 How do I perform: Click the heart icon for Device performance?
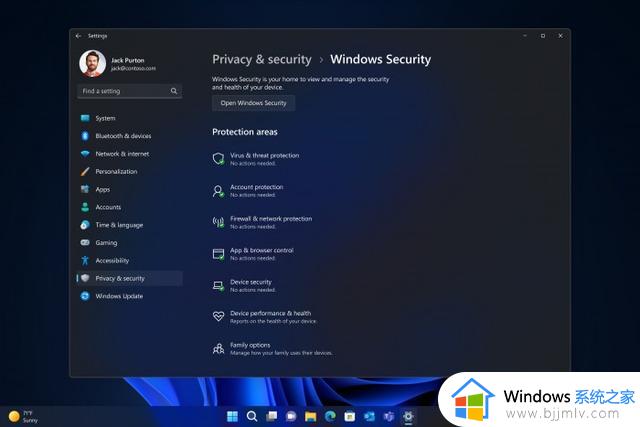click(x=218, y=317)
